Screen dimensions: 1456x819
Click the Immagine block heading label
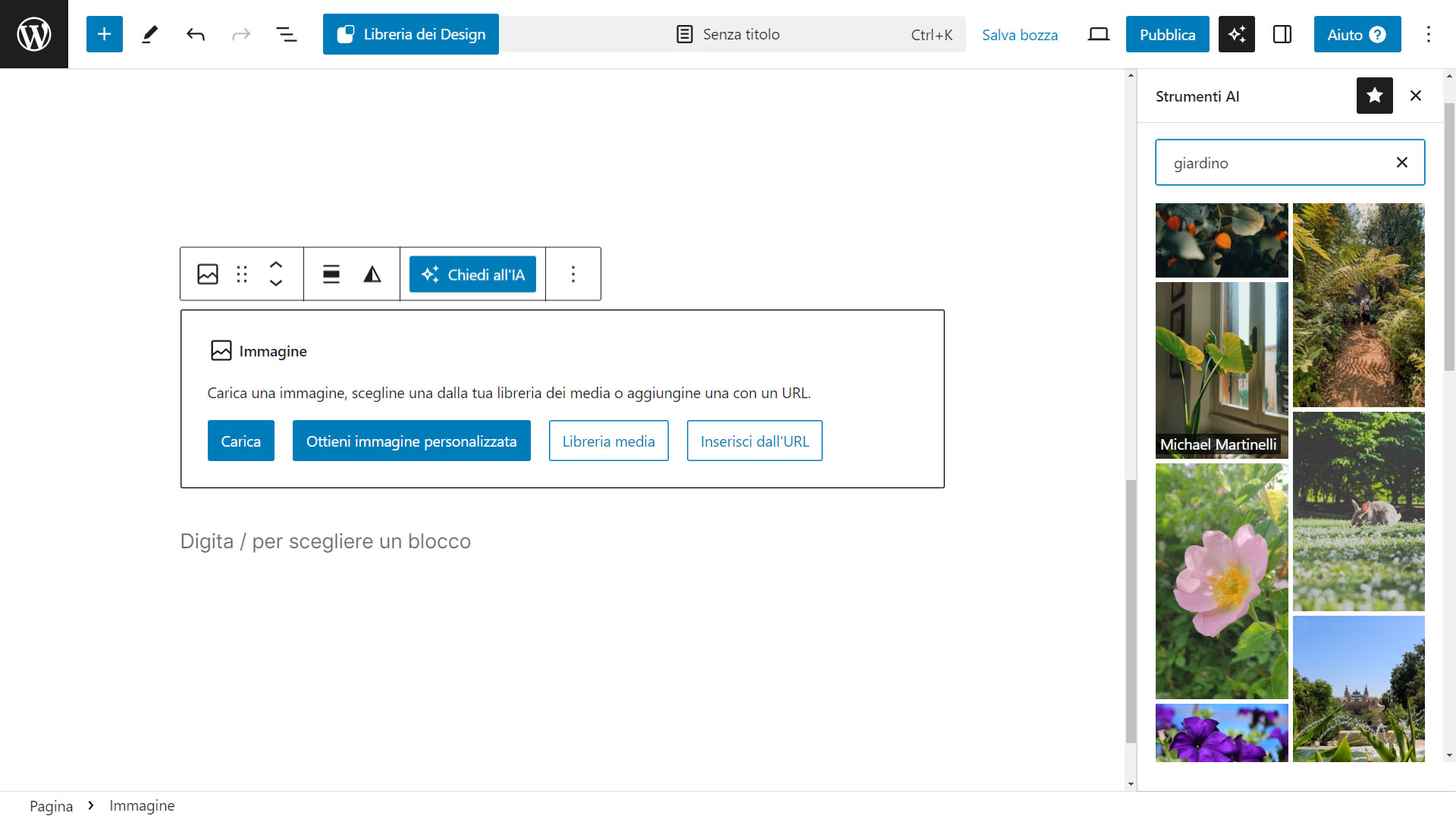273,351
